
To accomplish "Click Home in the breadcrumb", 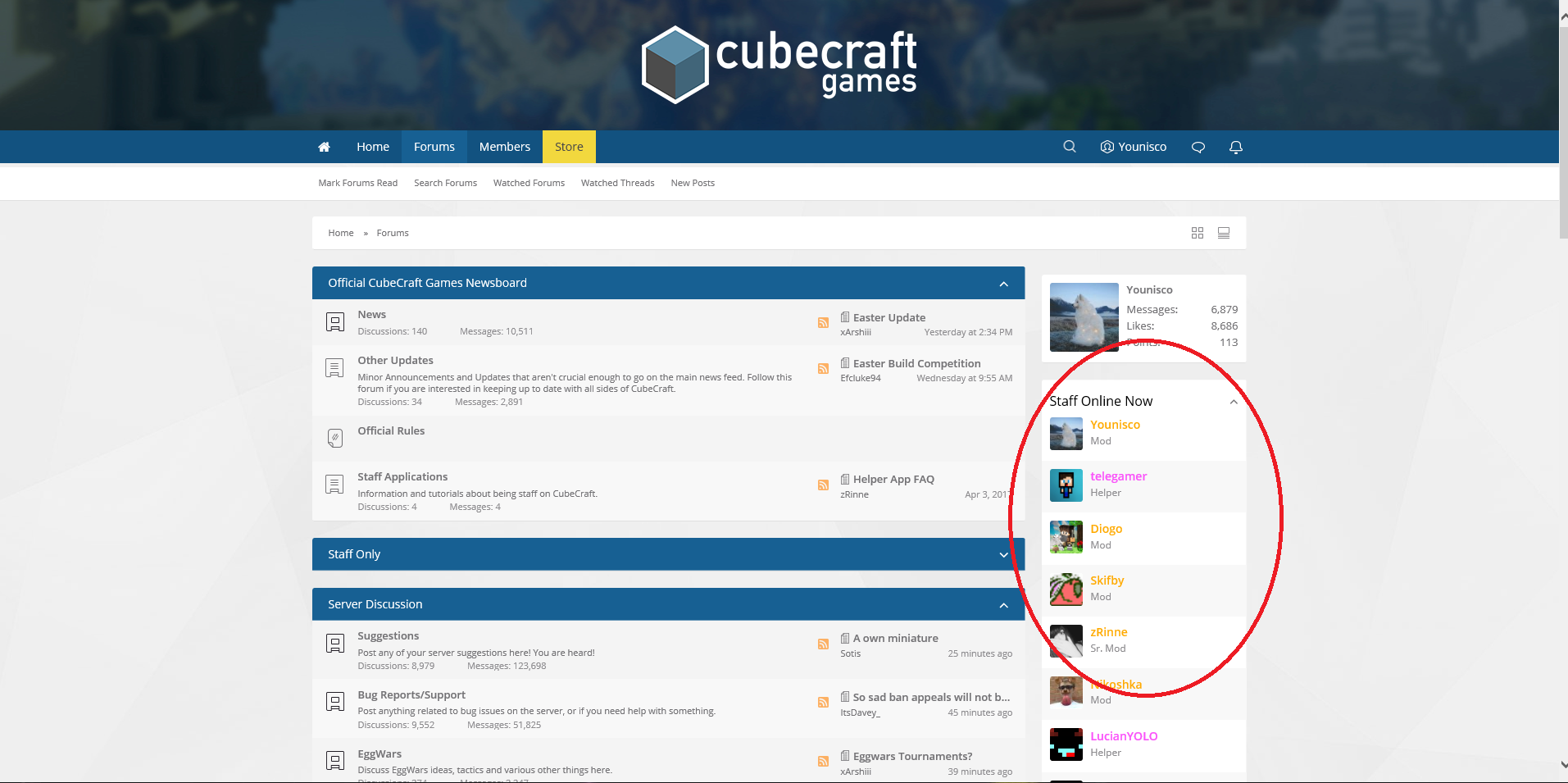I will click(x=341, y=233).
